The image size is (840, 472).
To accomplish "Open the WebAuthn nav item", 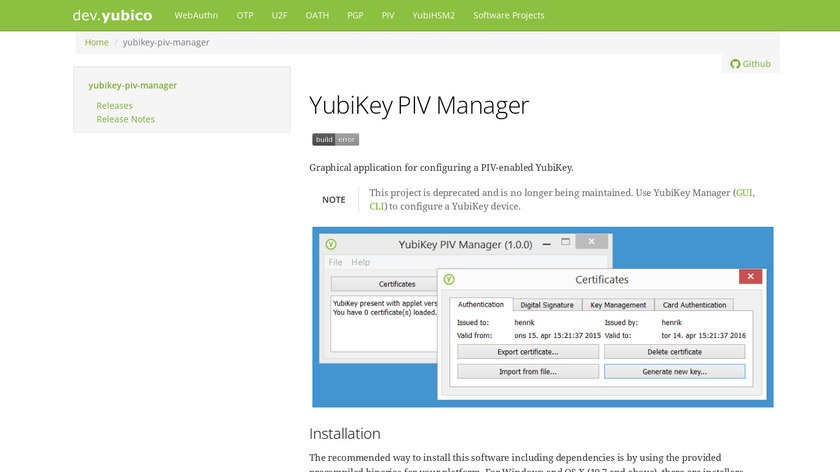I will [196, 16].
